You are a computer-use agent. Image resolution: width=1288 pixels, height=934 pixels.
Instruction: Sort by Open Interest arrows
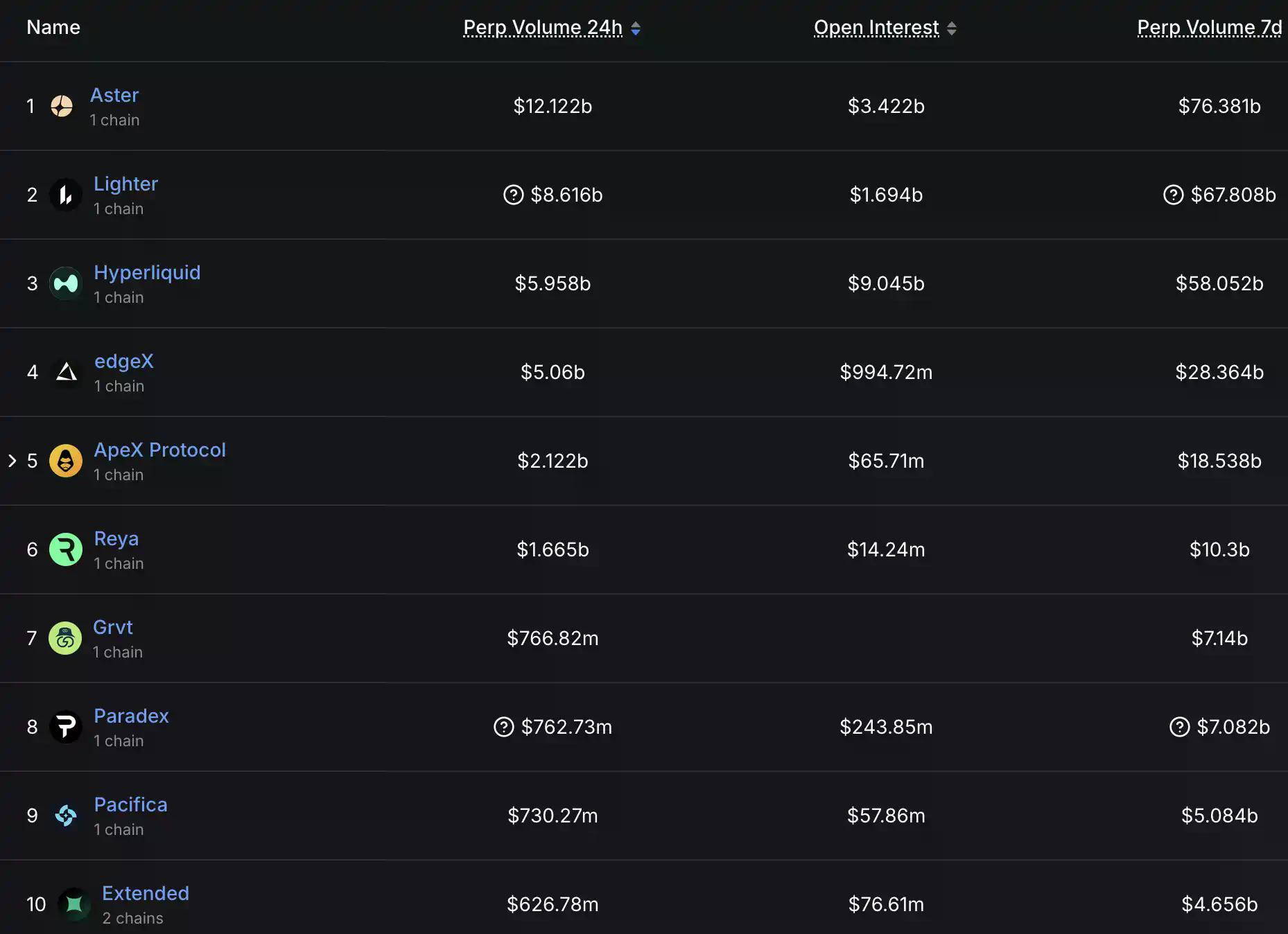[952, 28]
